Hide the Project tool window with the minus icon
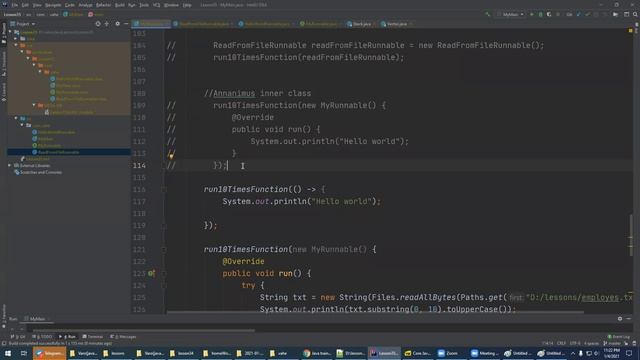 click(126, 24)
